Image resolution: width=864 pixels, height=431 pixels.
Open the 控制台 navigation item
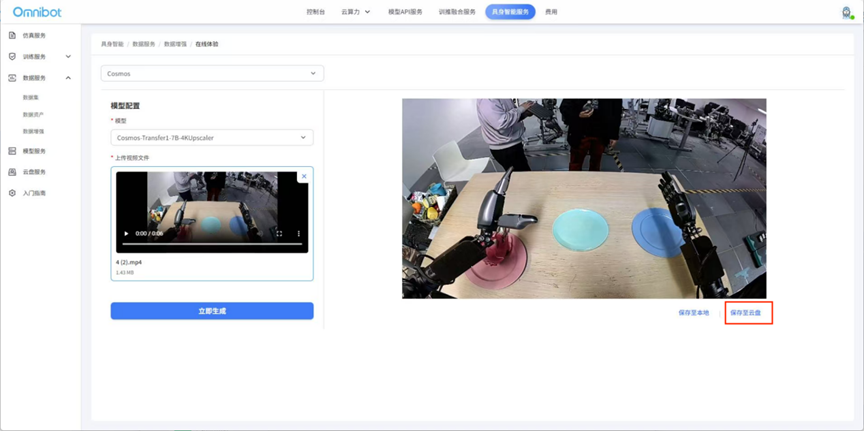click(316, 12)
